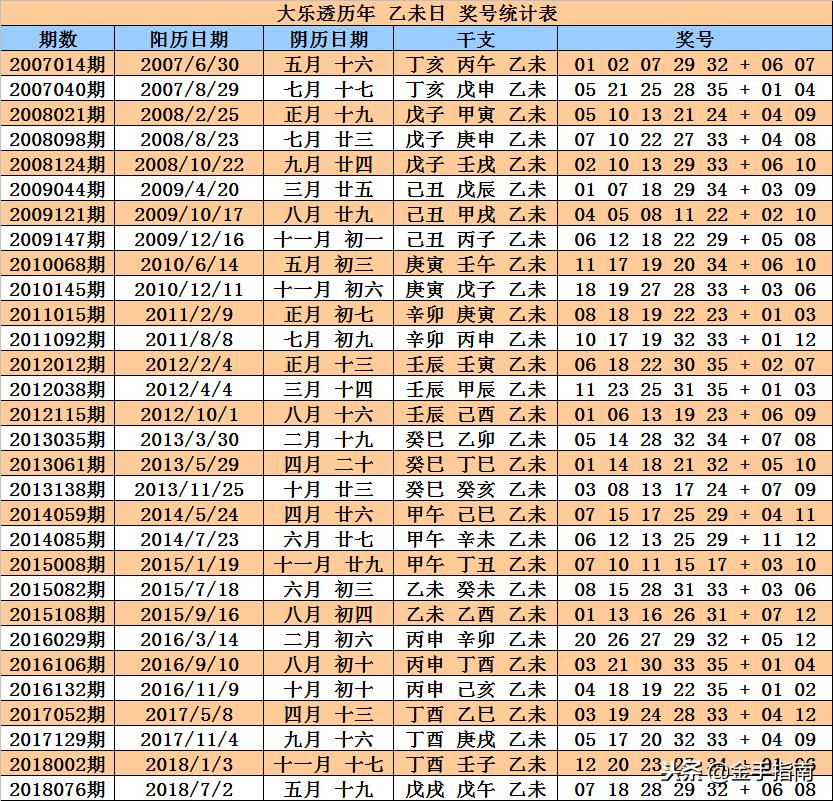Select numbers 06 12 13 25 29 + 11 12
The height and width of the screenshot is (801, 833).
(695, 539)
